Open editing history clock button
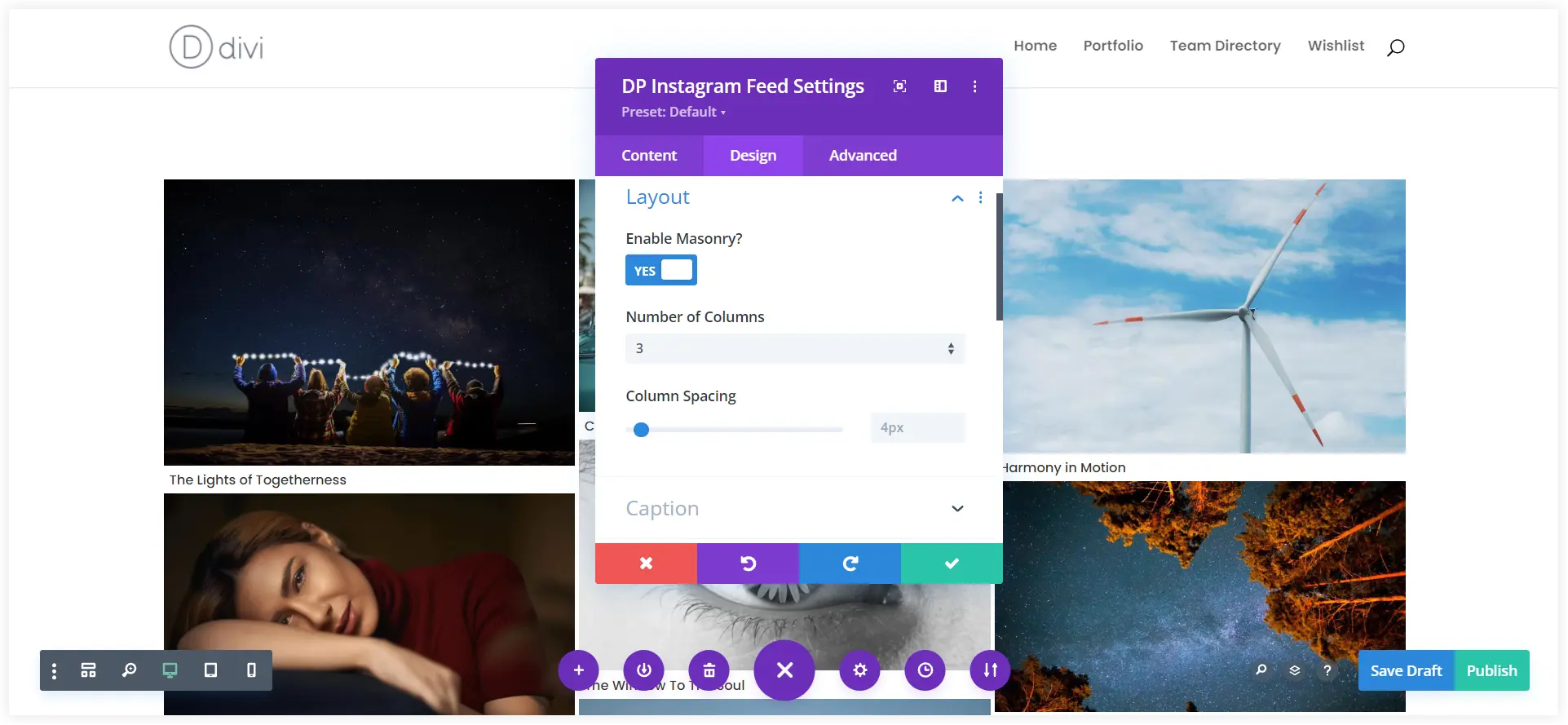Viewport: 1568px width, 725px height. pyautogui.click(x=925, y=670)
